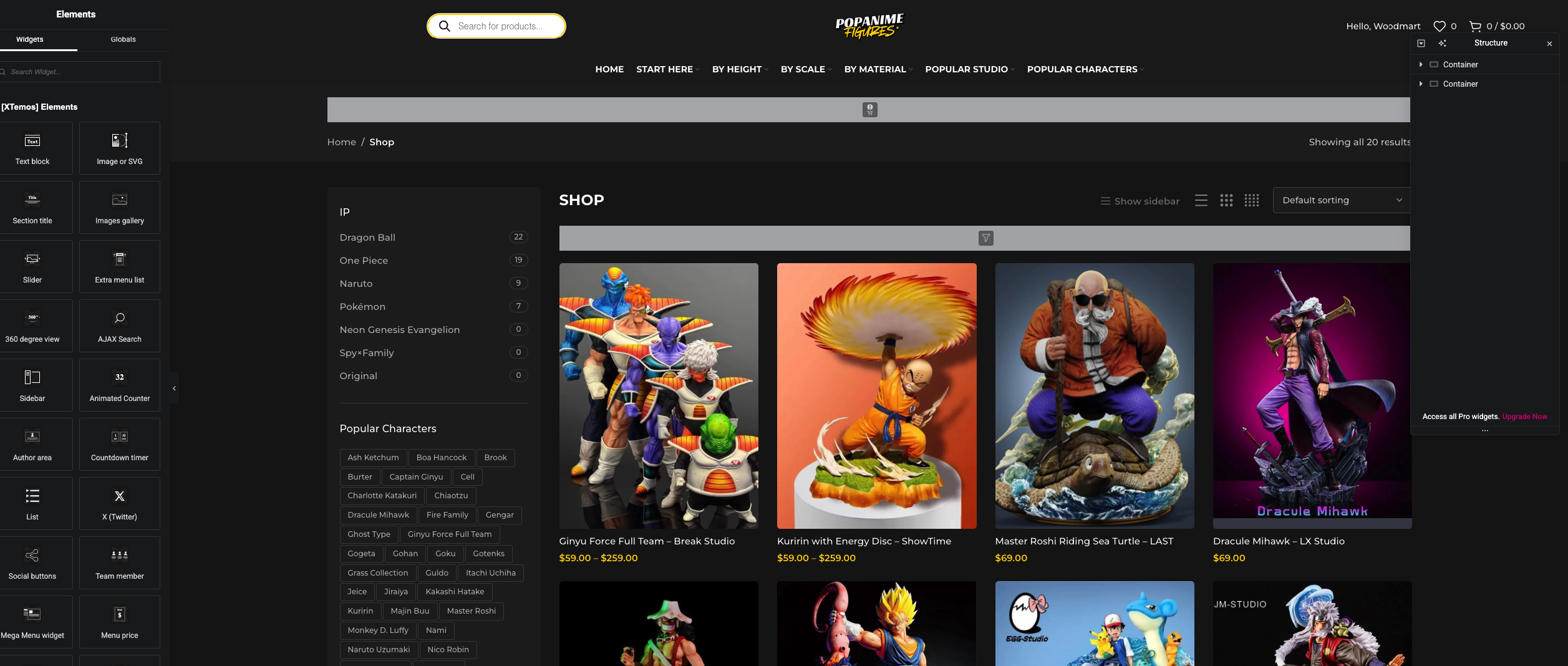Click the Search for products field

coord(496,26)
